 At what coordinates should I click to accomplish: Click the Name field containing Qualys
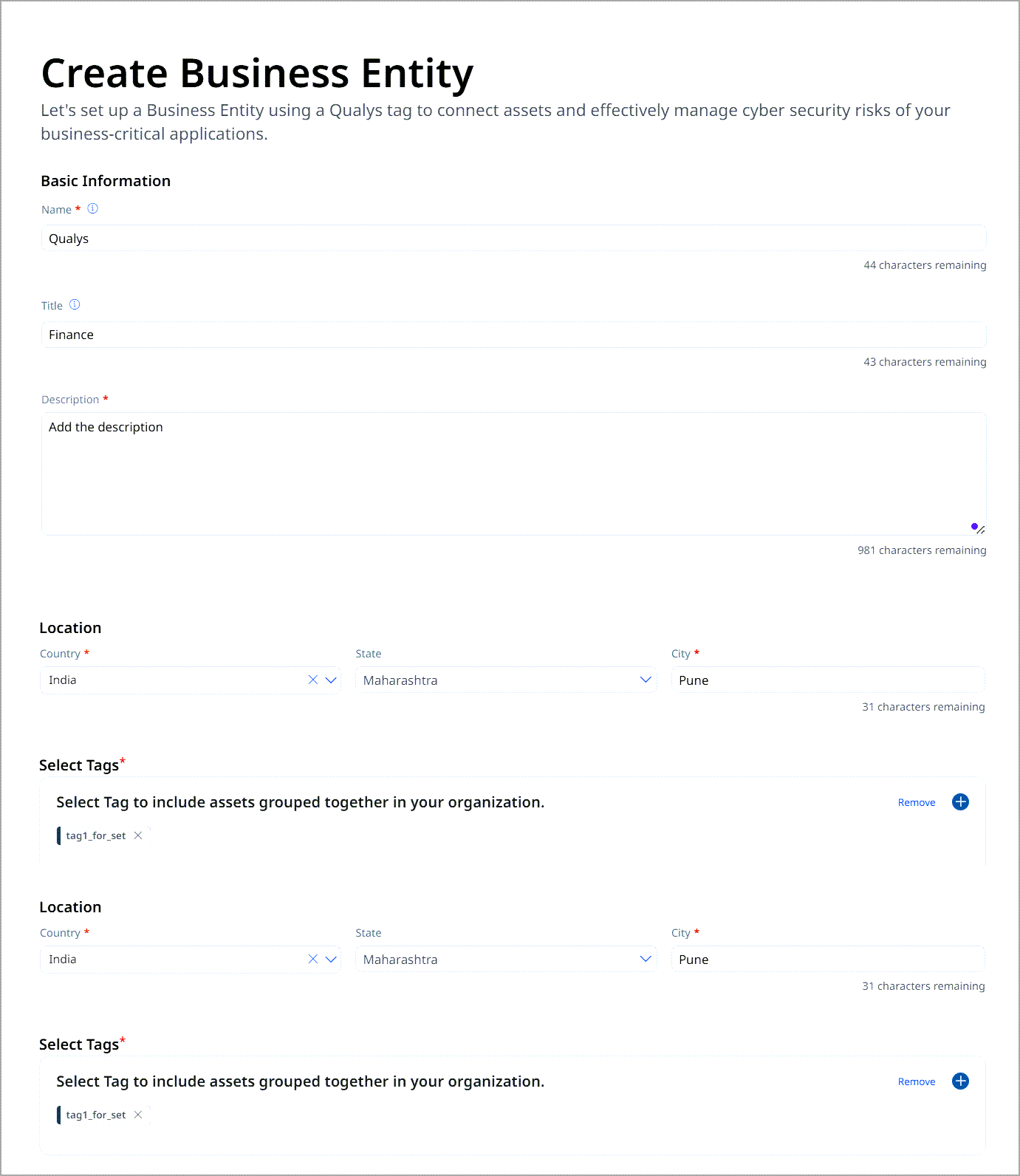tap(513, 239)
